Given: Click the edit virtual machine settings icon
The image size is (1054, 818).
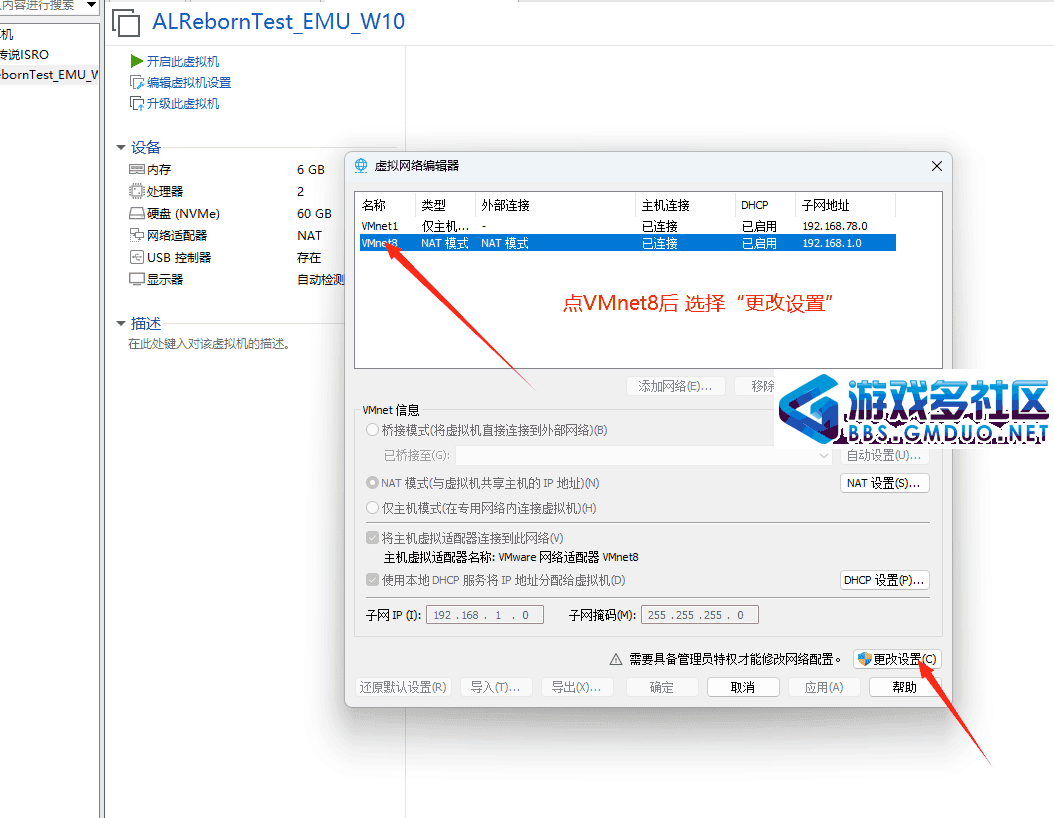Looking at the screenshot, I should click(136, 83).
